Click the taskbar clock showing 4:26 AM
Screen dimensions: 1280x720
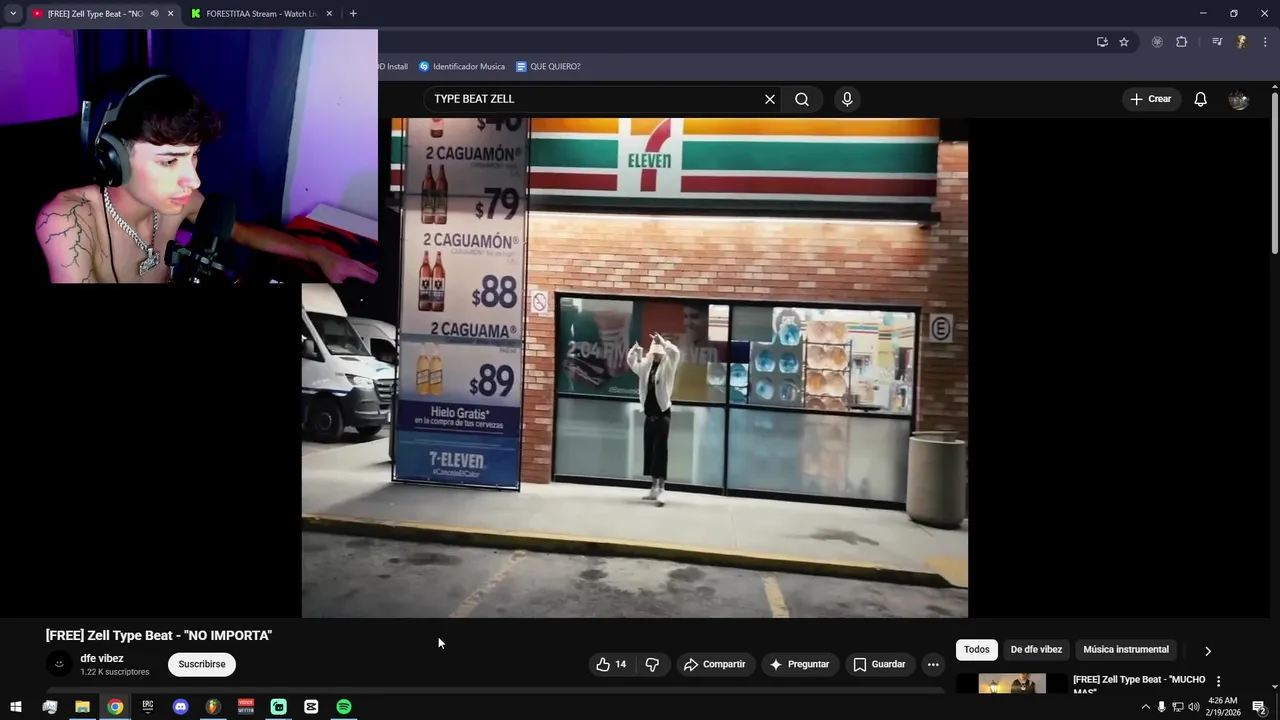1223,707
